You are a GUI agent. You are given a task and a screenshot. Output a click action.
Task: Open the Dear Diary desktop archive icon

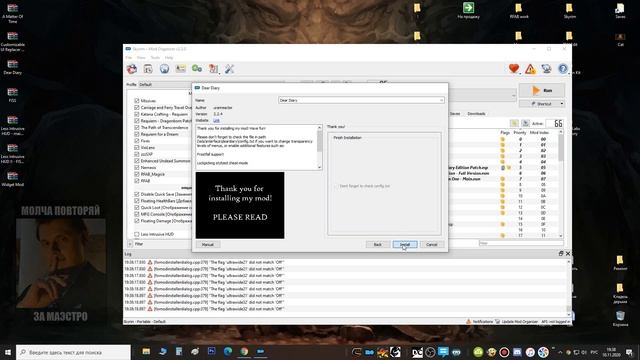click(13, 67)
